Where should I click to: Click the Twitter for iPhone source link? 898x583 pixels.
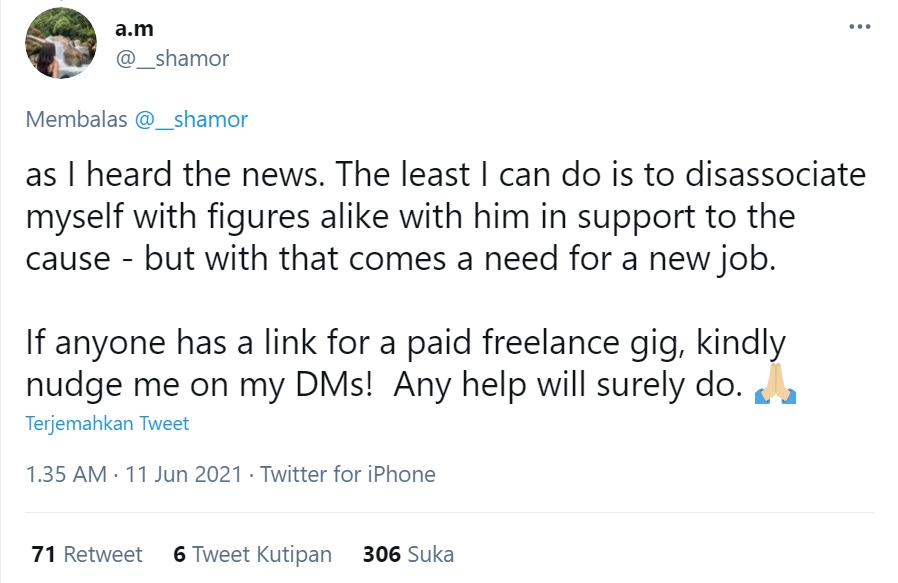pos(348,474)
